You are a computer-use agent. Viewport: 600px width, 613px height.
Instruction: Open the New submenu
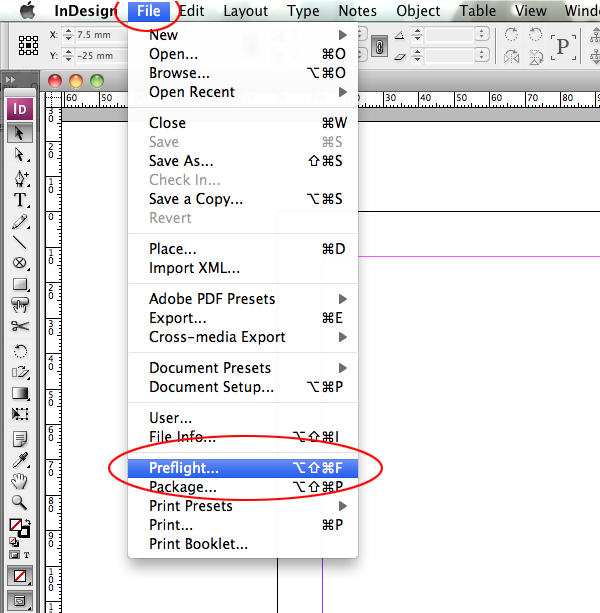tap(243, 35)
